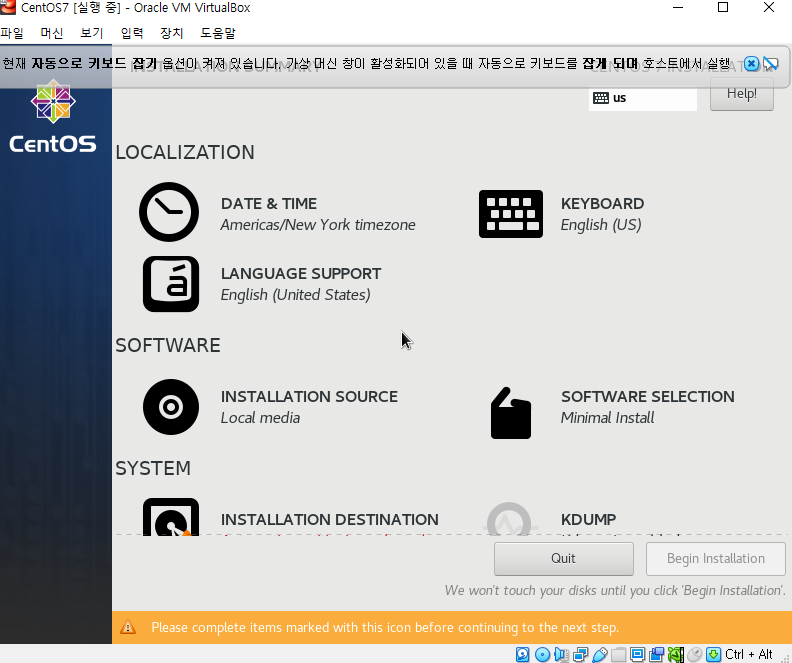Click the warning triangle icon in orange bar
The width and height of the screenshot is (792, 663).
point(128,627)
